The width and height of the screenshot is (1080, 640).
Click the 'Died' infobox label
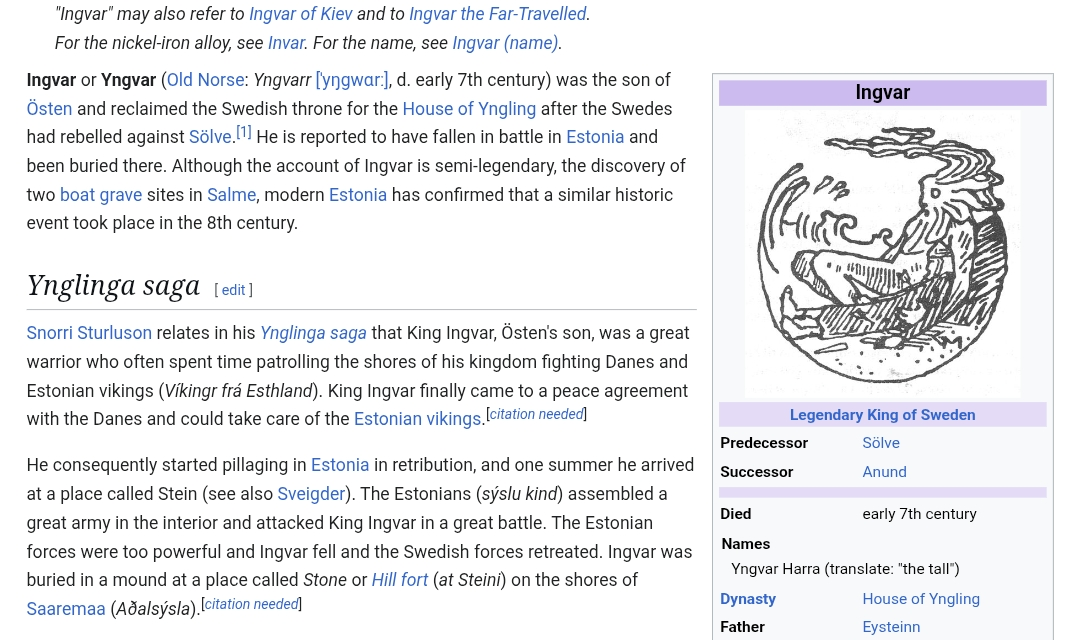click(736, 514)
